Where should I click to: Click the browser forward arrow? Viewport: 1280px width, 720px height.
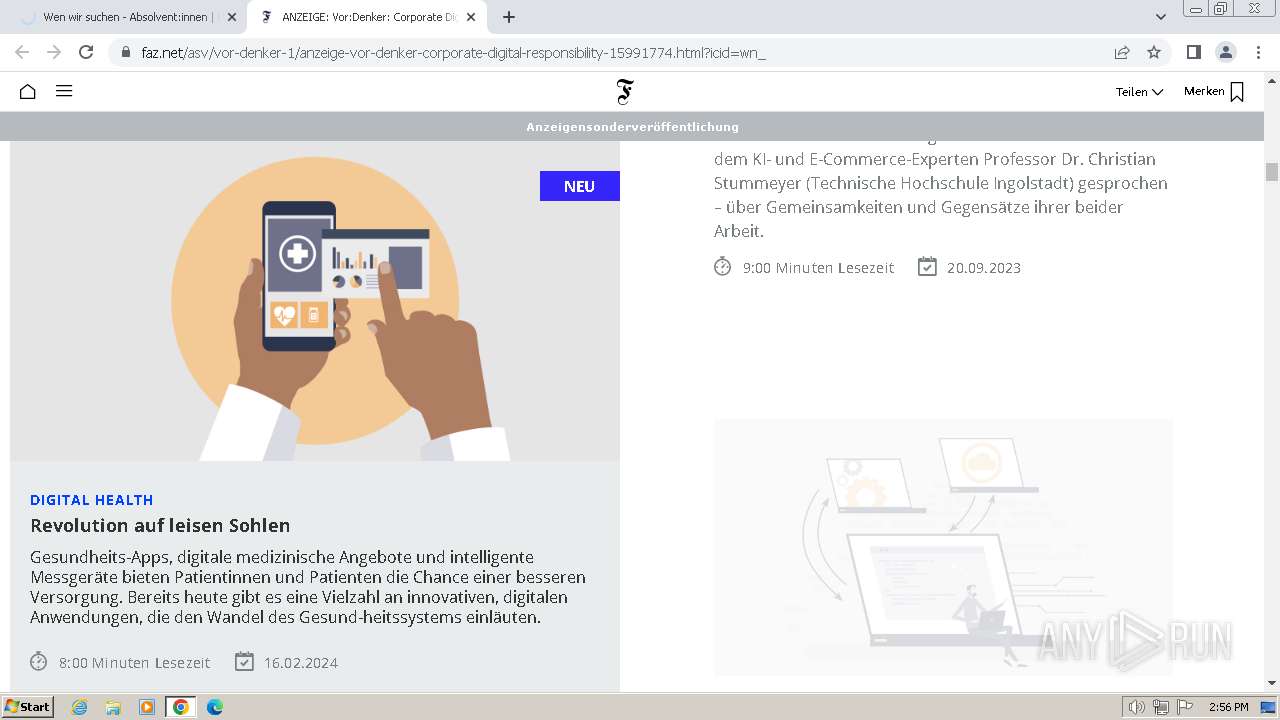pyautogui.click(x=54, y=52)
